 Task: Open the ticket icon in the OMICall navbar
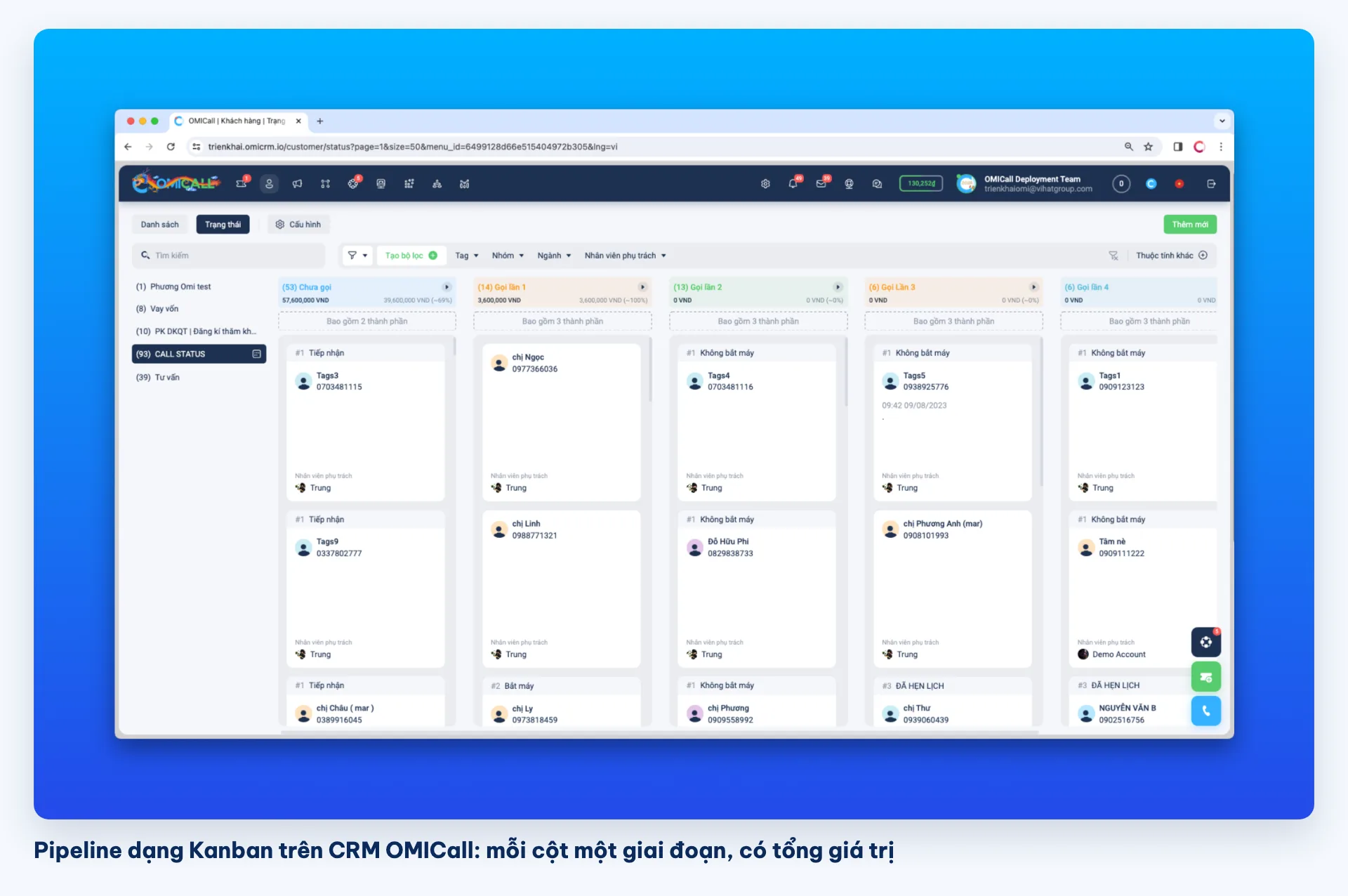pyautogui.click(x=242, y=184)
